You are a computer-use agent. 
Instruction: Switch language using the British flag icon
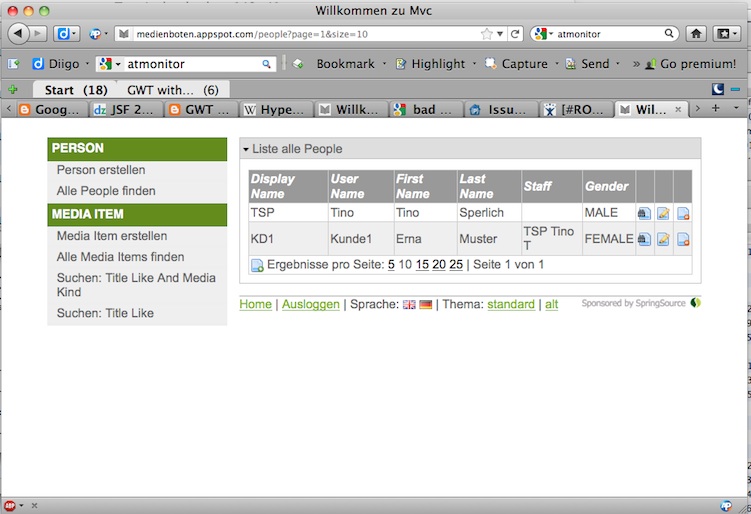(x=409, y=304)
